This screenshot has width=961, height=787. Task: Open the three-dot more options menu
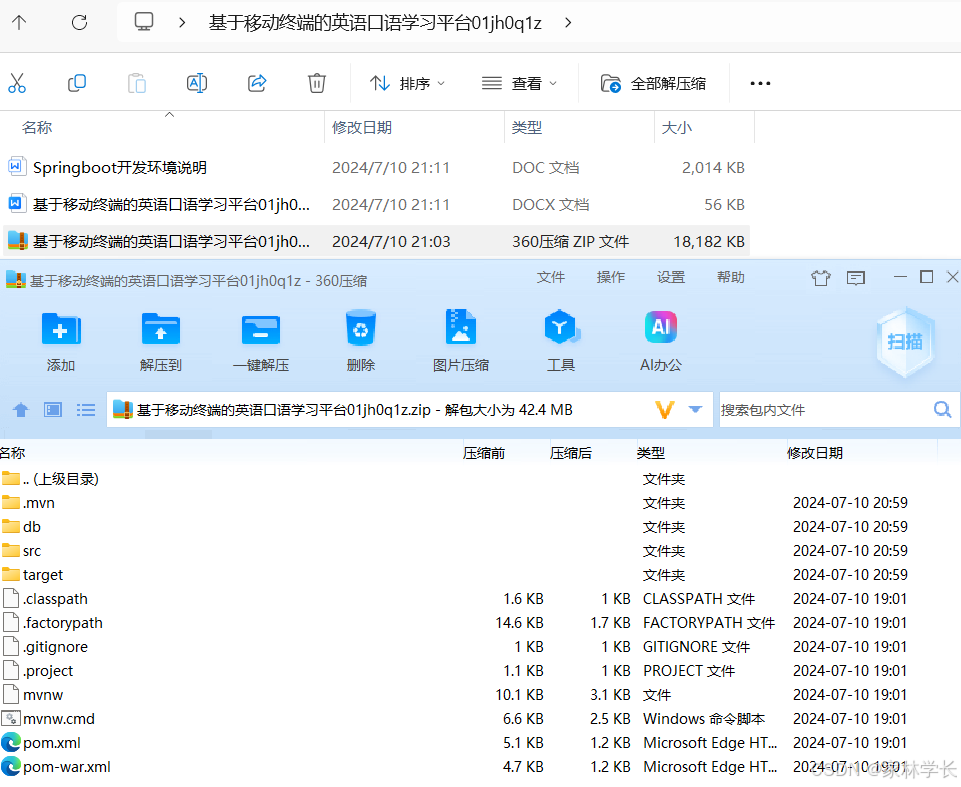[760, 83]
